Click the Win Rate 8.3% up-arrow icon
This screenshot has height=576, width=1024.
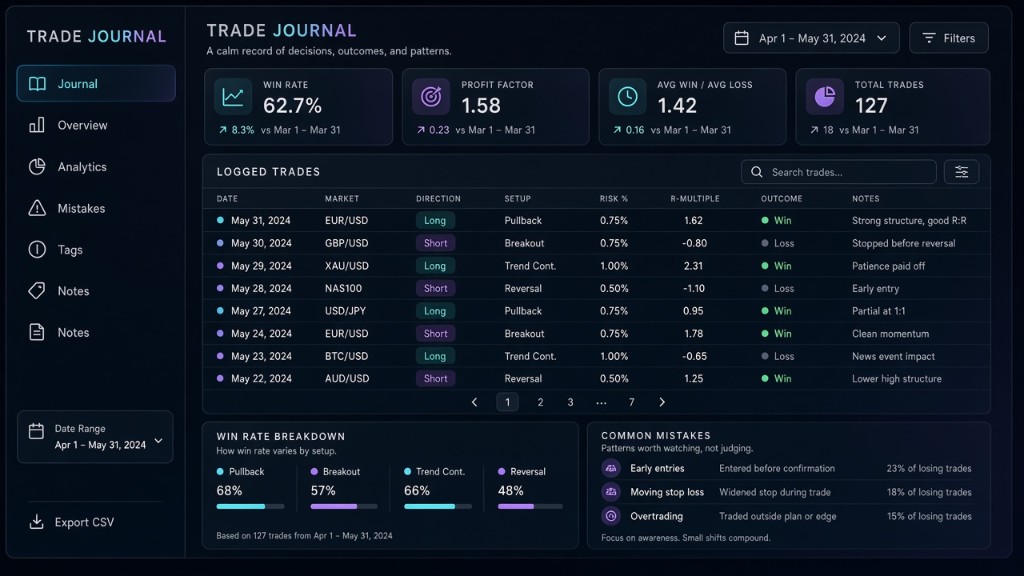pyautogui.click(x=223, y=130)
